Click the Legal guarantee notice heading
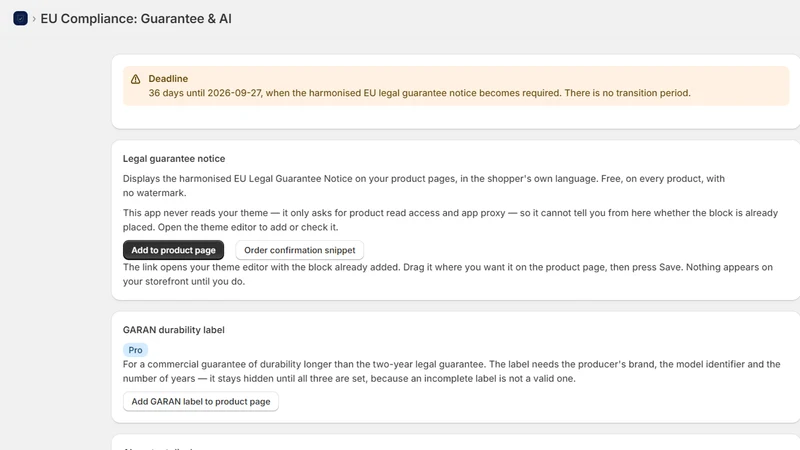Image resolution: width=800 pixels, height=450 pixels. [174, 159]
